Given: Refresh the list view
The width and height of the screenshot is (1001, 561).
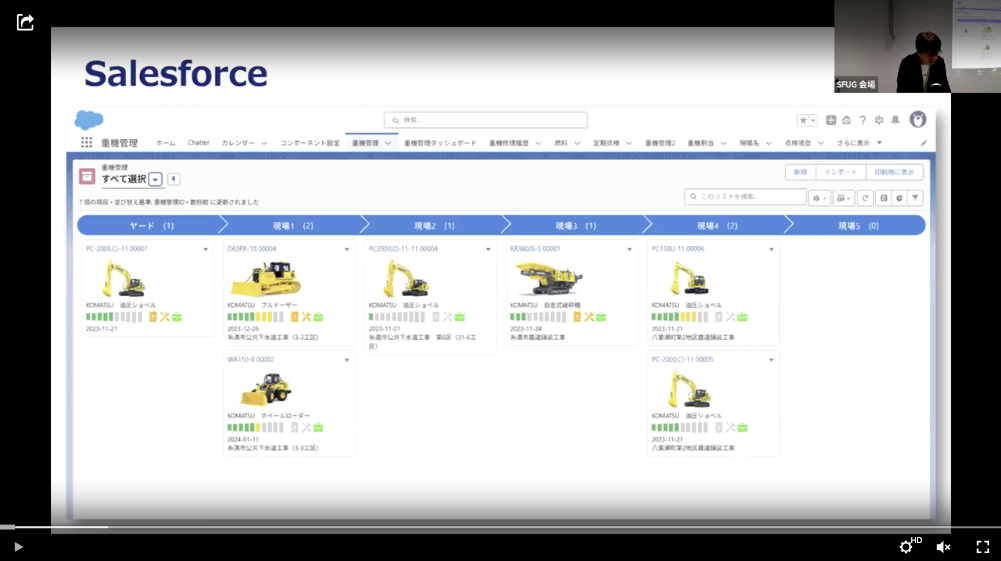Looking at the screenshot, I should tap(865, 198).
